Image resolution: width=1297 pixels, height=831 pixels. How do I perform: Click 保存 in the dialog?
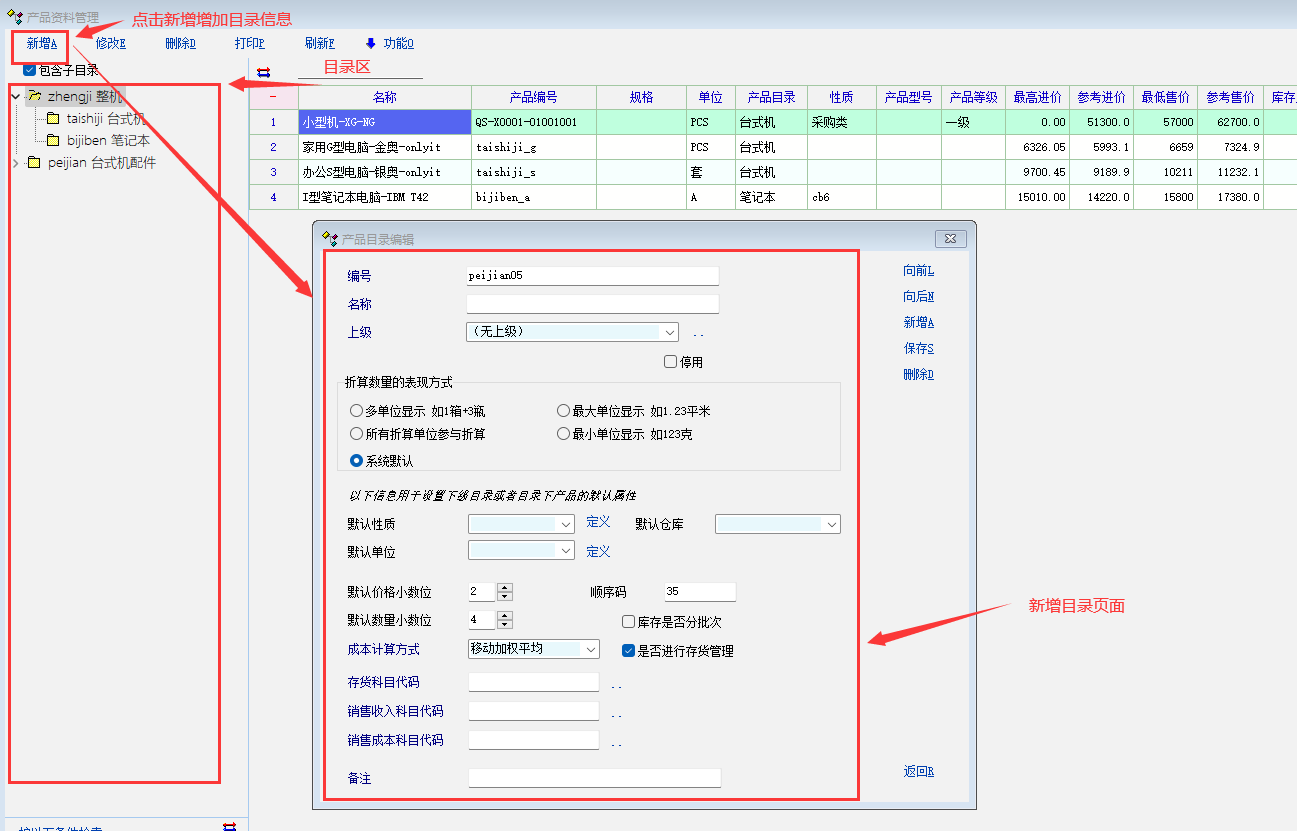click(x=918, y=349)
